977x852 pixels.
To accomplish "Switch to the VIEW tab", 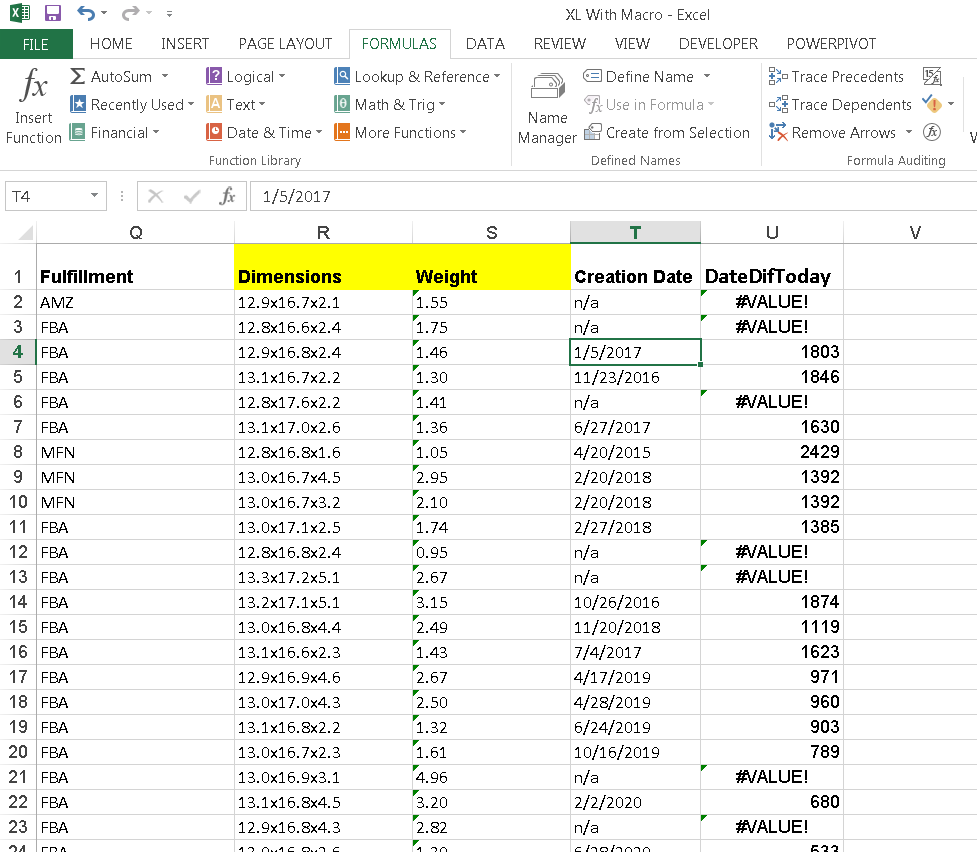I will click(x=632, y=44).
